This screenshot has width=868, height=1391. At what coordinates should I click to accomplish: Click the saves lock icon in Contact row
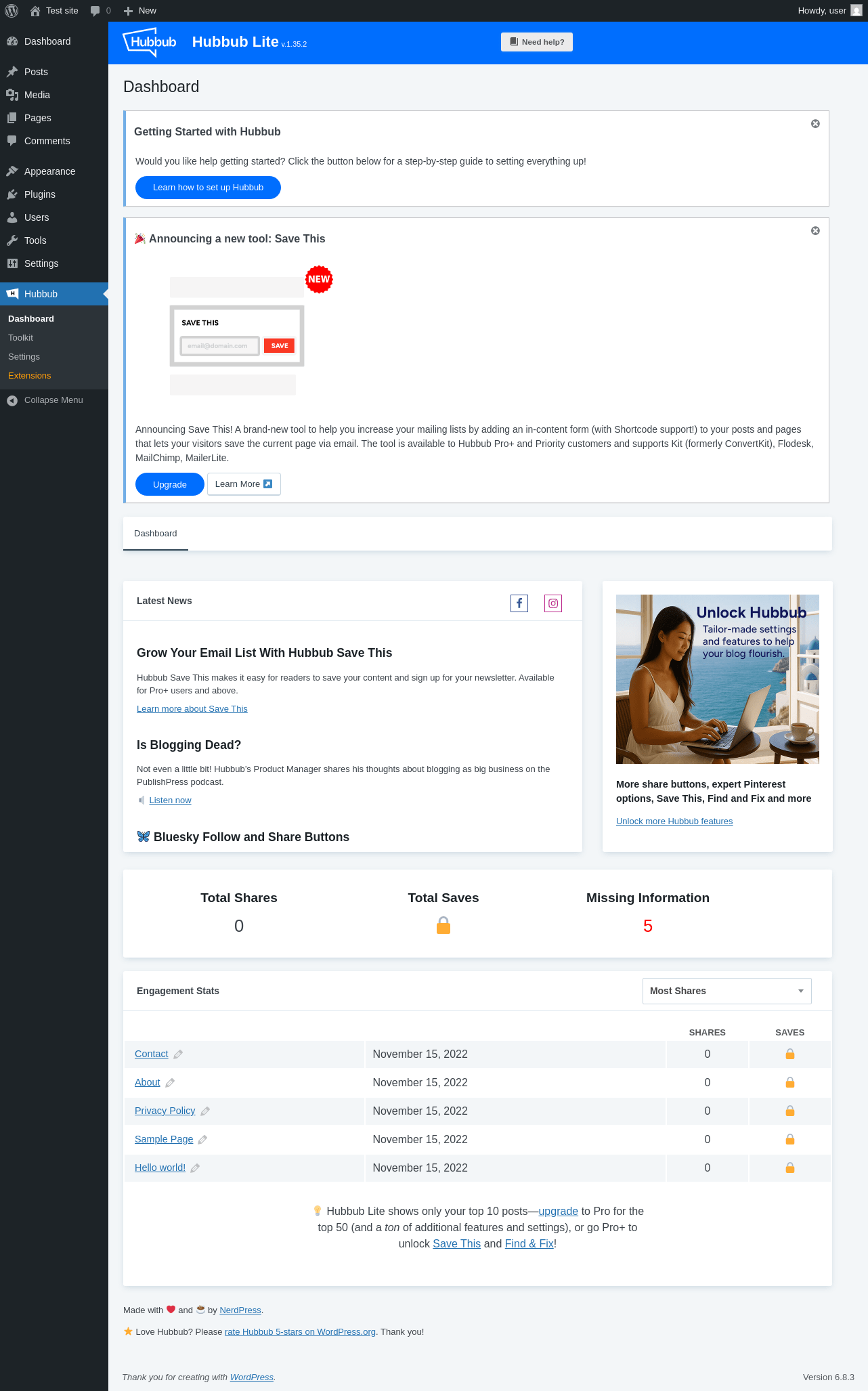789,1054
